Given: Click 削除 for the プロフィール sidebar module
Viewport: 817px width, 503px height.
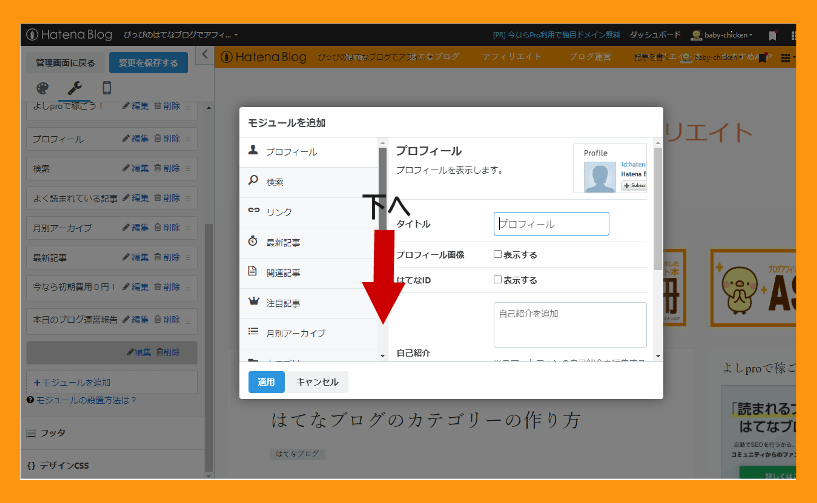Looking at the screenshot, I should [167, 139].
